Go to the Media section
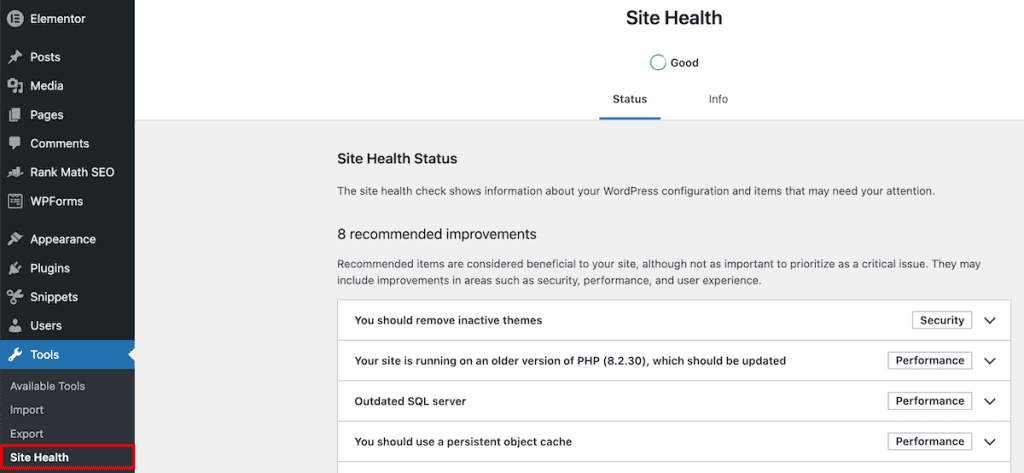Screen dimensions: 1024x473 [67, 86]
